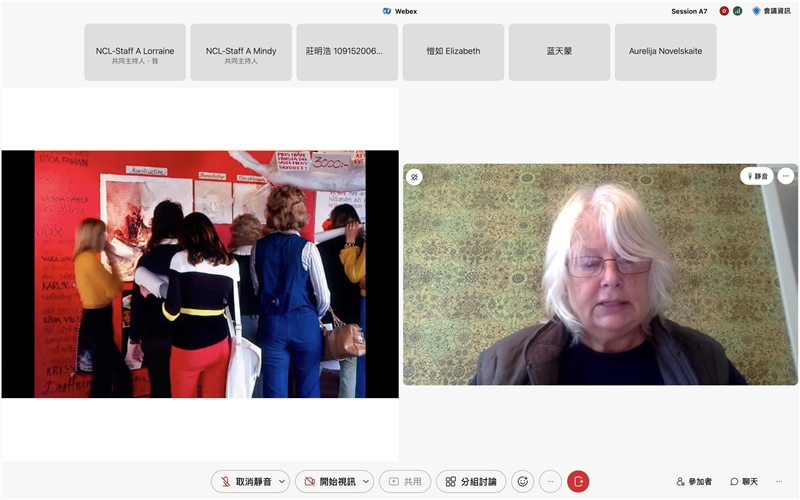This screenshot has height=500, width=800.
Task: Open the emoji reactions menu
Action: tap(522, 481)
